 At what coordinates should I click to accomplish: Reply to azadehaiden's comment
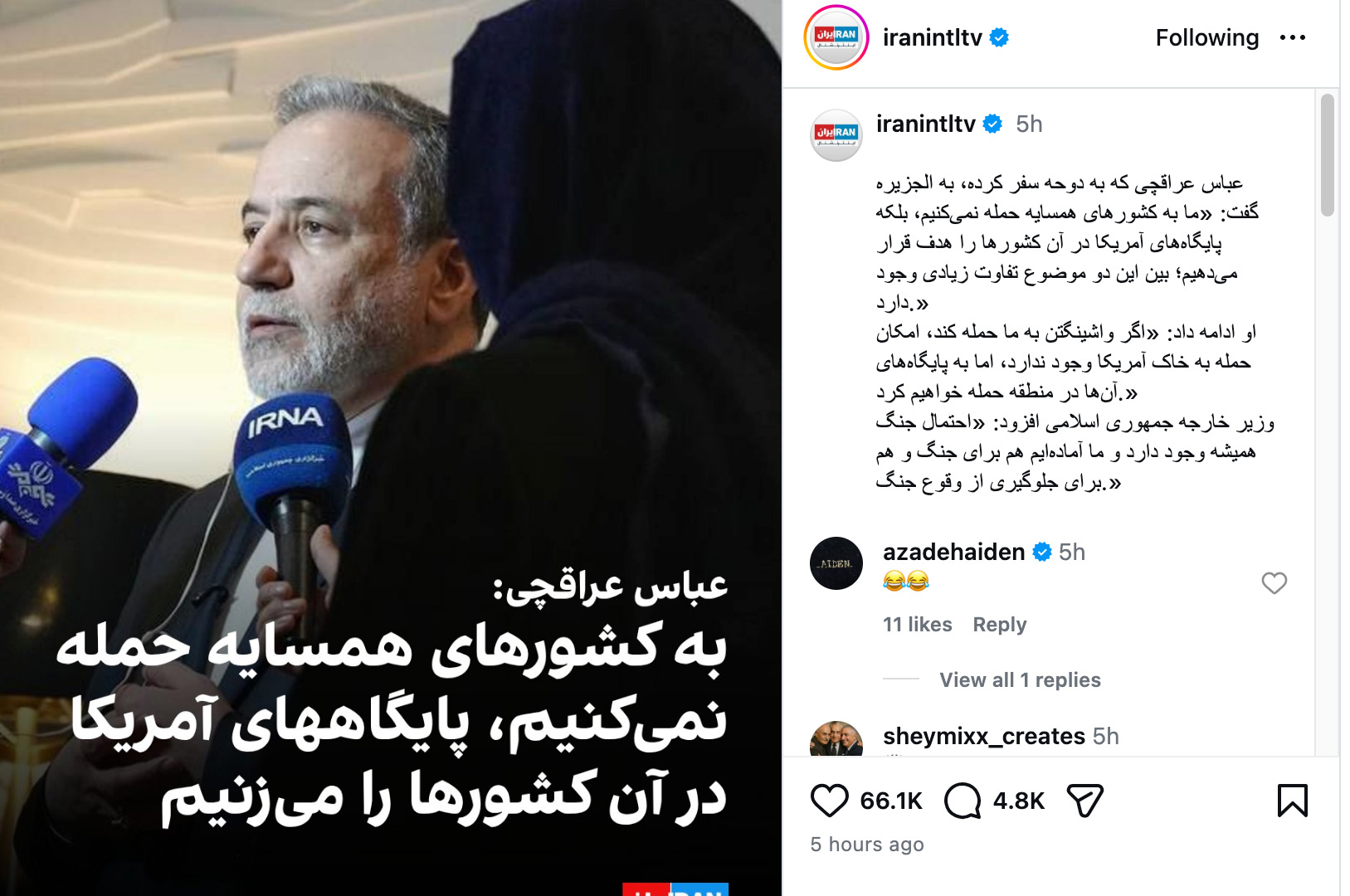point(1000,625)
